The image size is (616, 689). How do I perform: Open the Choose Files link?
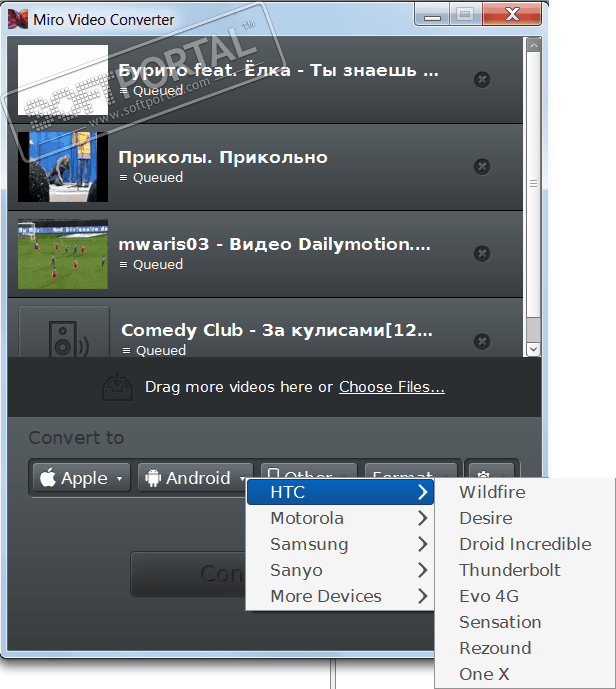point(391,387)
